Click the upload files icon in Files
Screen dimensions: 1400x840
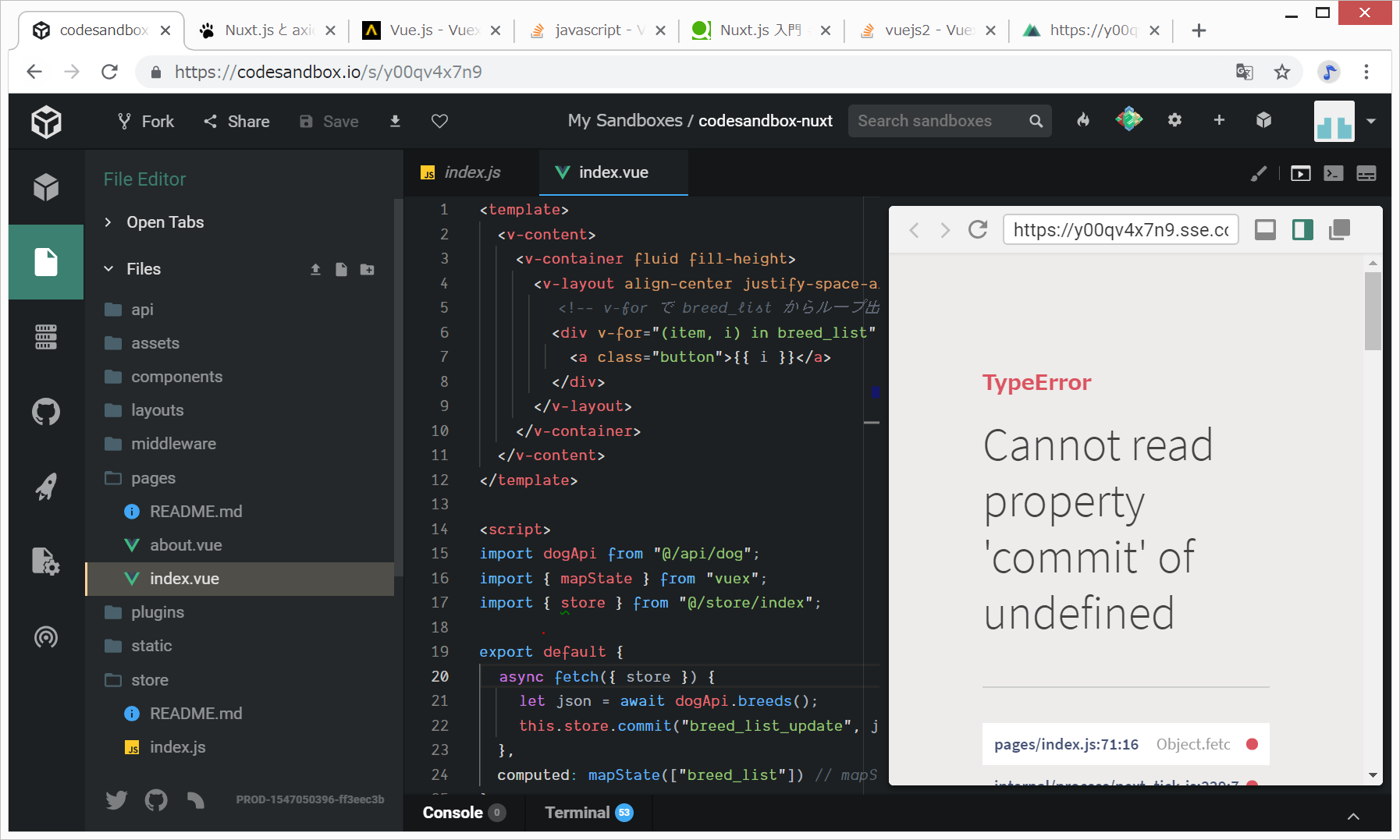tap(315, 269)
